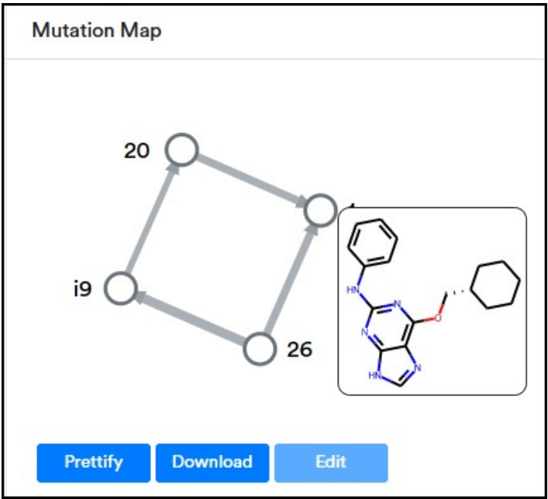The height and width of the screenshot is (499, 548).
Task: Click the red oxygen atom in structure
Action: pyautogui.click(x=438, y=318)
